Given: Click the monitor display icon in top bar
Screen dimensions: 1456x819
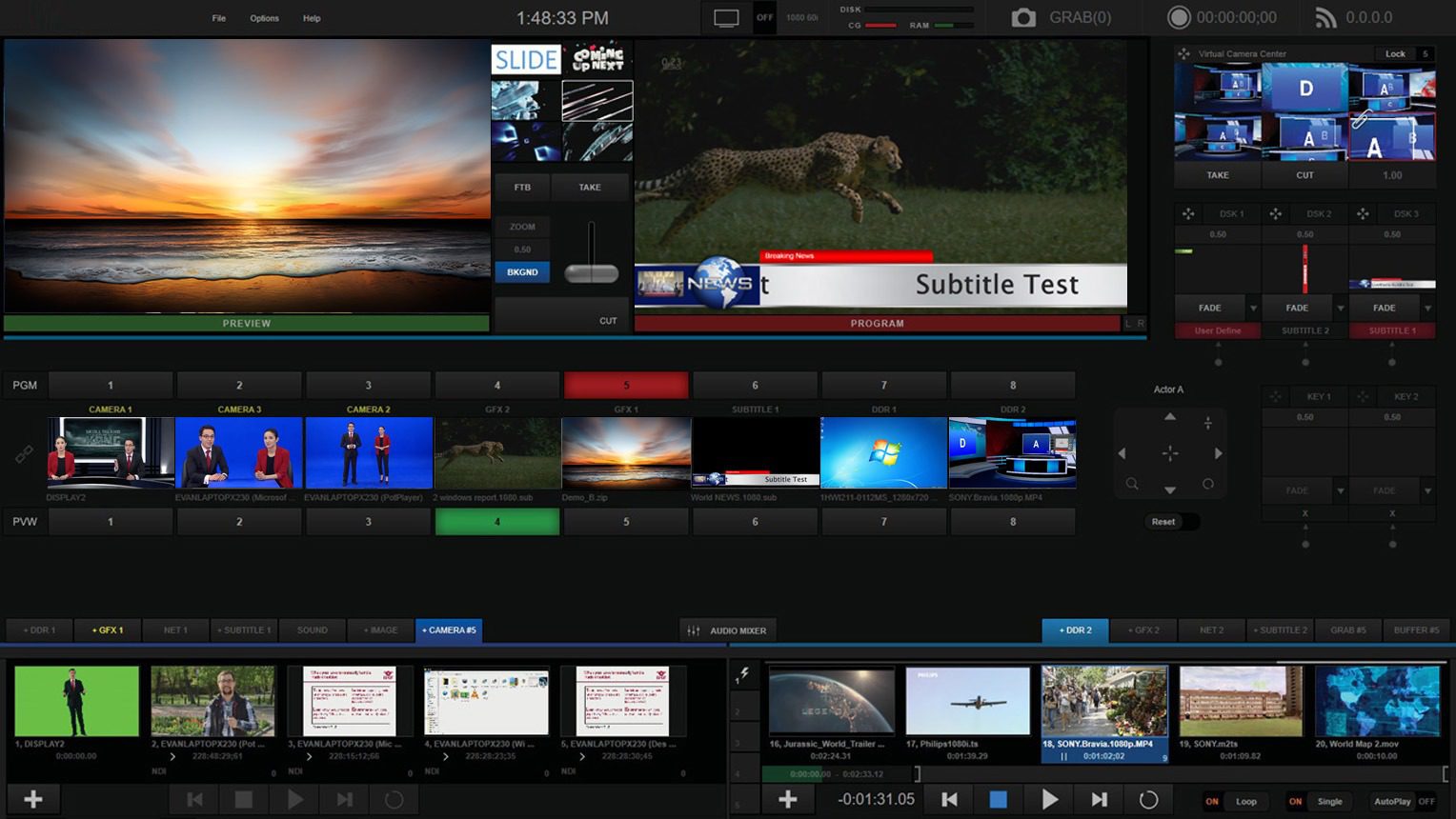Looking at the screenshot, I should point(726,18).
